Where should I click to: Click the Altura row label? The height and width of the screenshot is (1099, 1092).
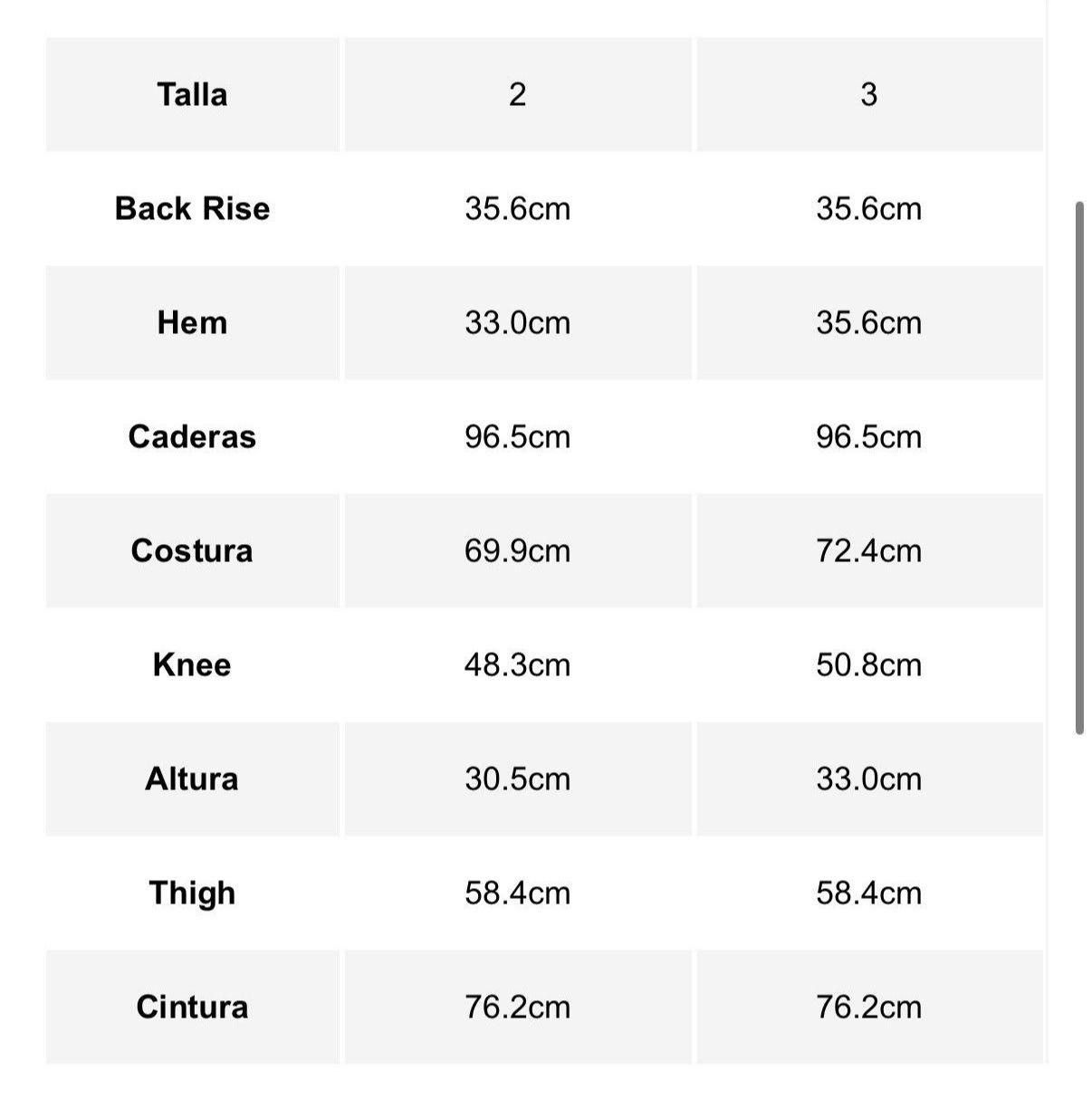[192, 779]
